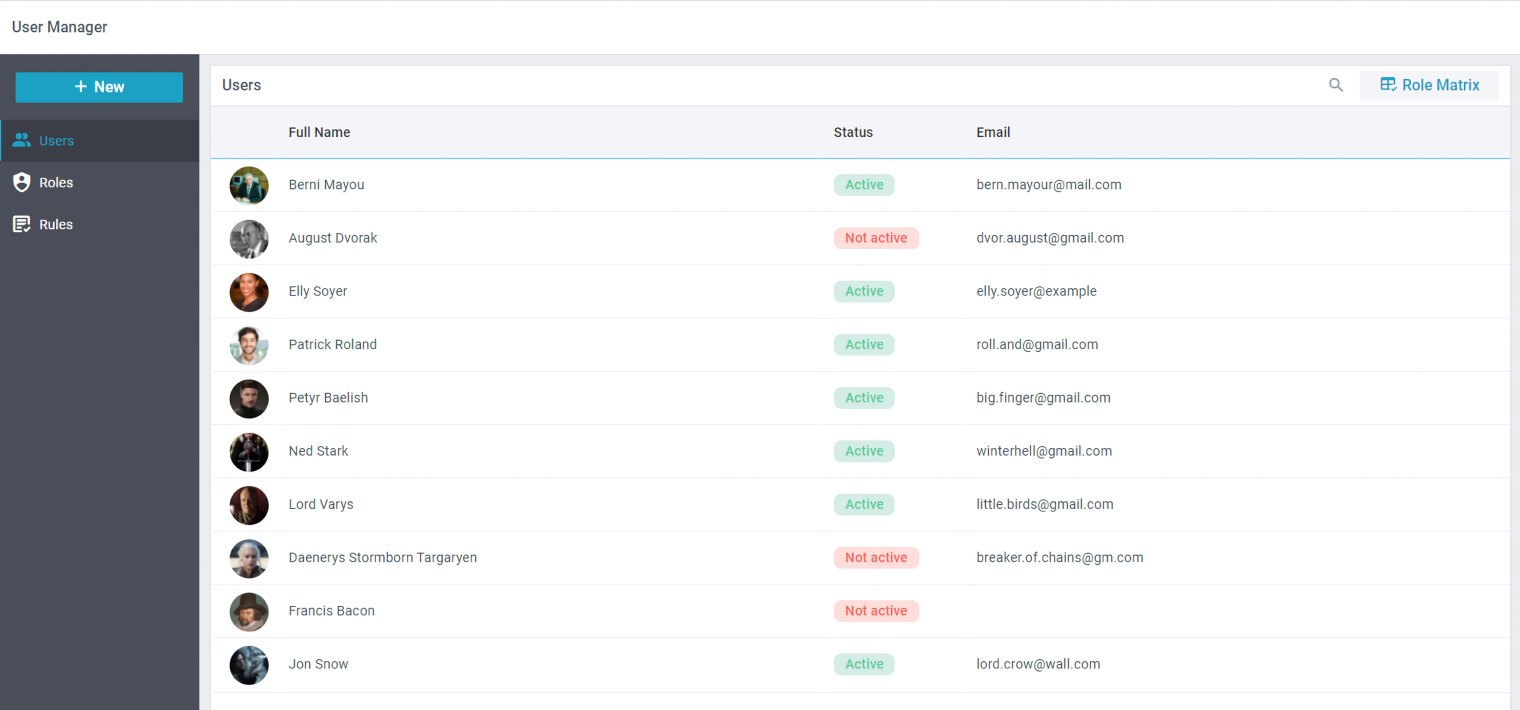Click the Users people icon
Viewport: 1520px width, 710px height.
point(21,141)
